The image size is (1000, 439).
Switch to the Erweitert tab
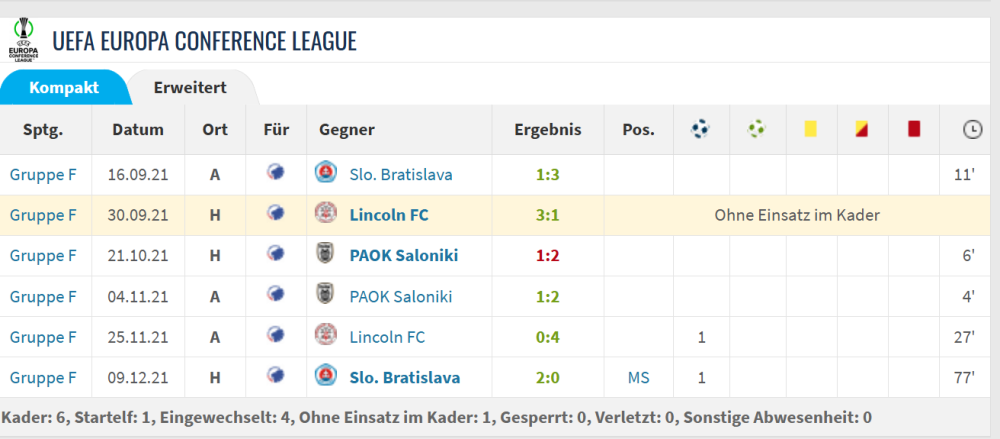click(x=190, y=88)
